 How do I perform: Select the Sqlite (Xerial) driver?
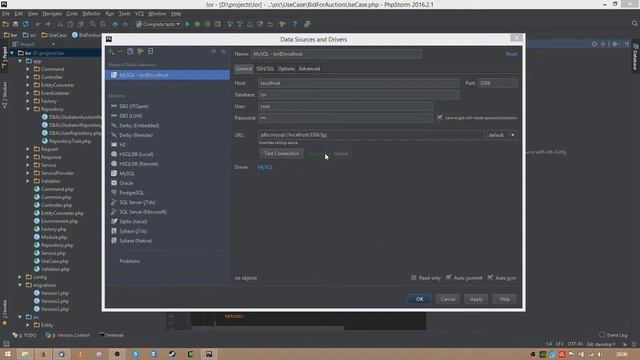pyautogui.click(x=133, y=221)
